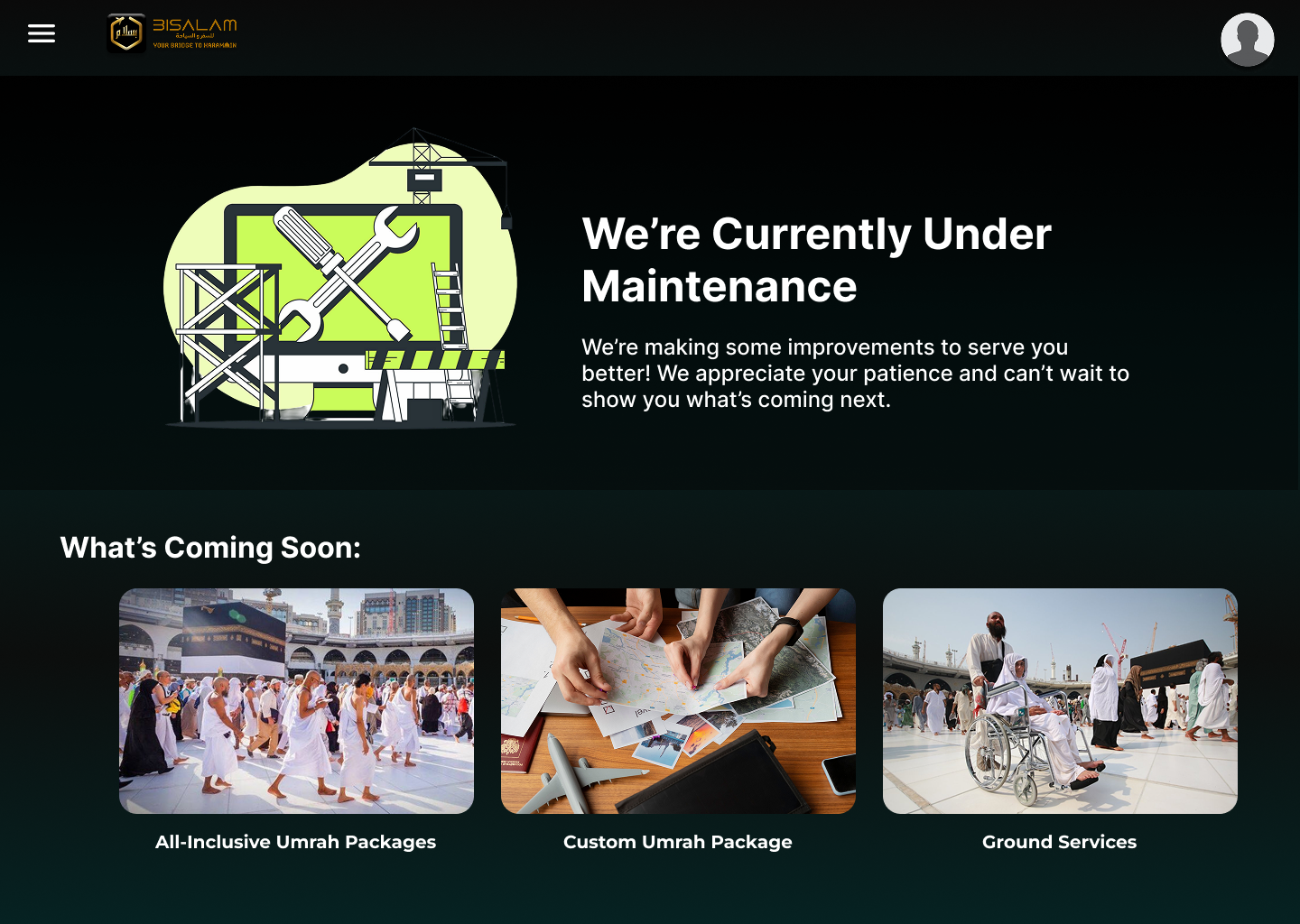Screen dimensions: 1300x924
Task: Click the BISALAM brand name text
Action: 195,25
